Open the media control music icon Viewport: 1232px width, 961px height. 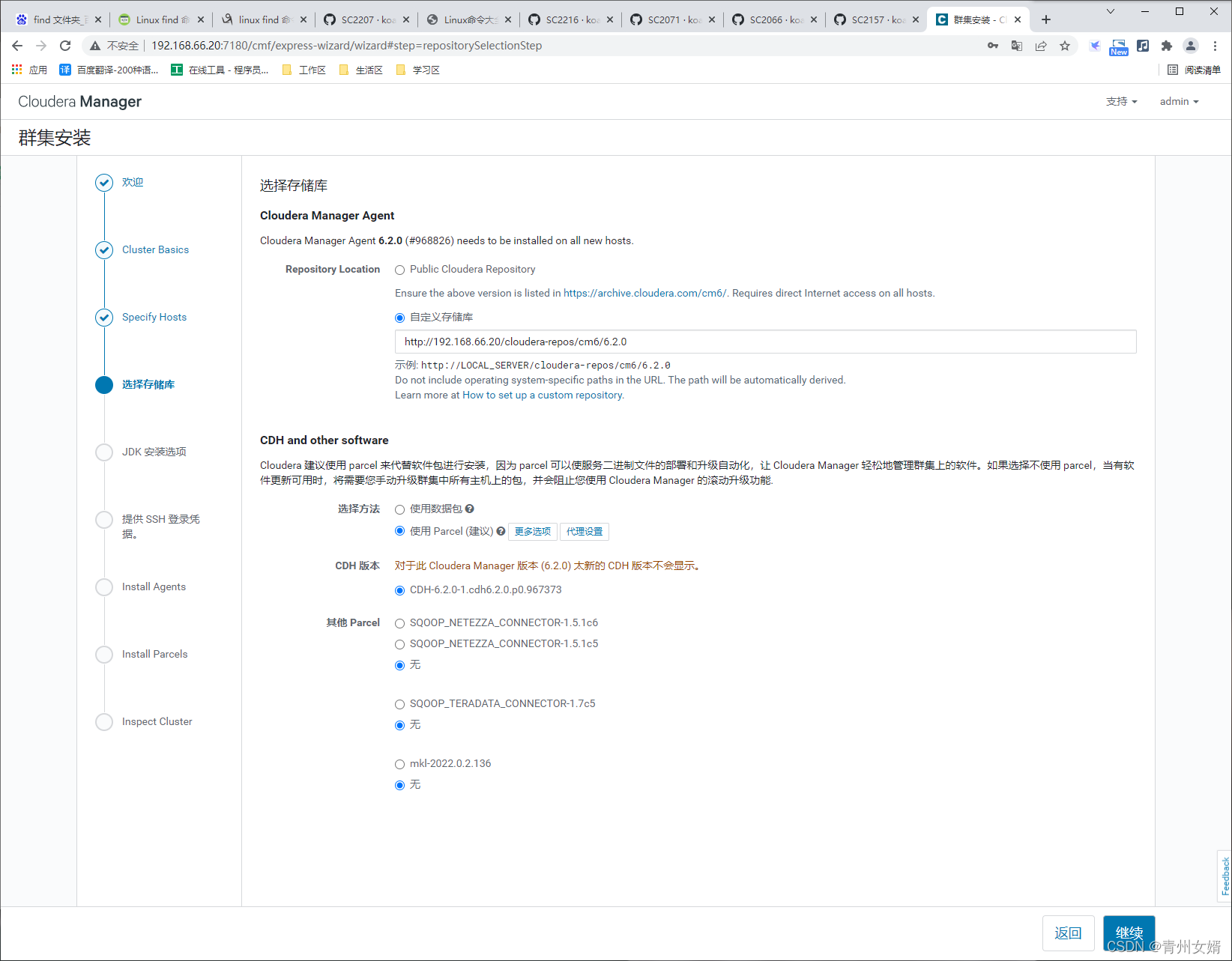coord(1143,46)
